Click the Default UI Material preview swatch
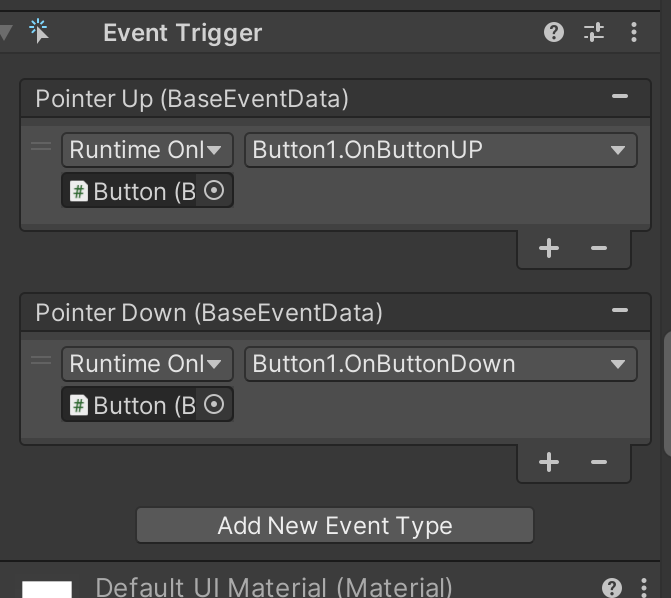This screenshot has width=671, height=598. tap(47, 589)
